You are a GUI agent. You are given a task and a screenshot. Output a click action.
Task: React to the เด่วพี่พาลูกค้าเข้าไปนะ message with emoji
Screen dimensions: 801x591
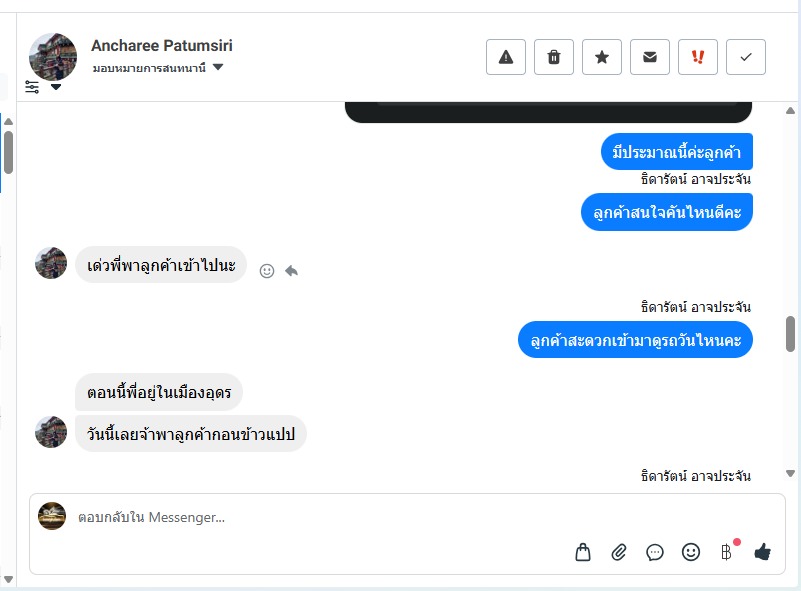pos(267,270)
